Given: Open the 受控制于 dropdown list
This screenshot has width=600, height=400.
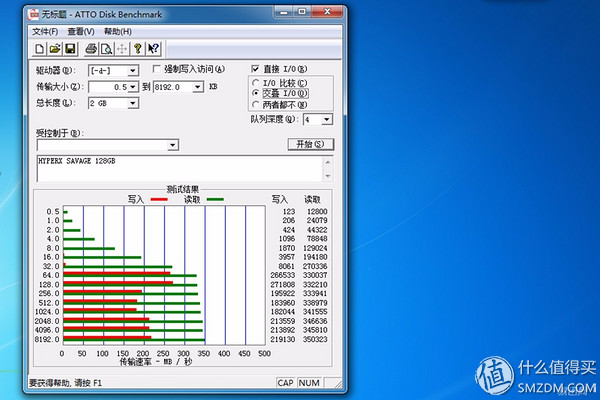Looking at the screenshot, I should [173, 145].
